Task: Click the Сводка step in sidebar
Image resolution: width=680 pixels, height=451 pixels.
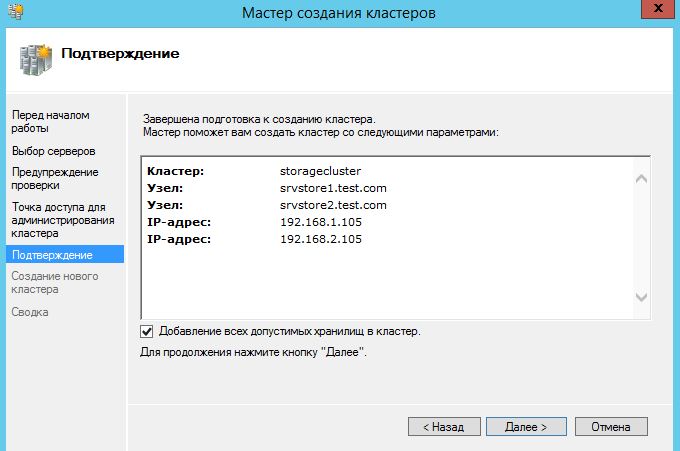Action: tap(30, 312)
